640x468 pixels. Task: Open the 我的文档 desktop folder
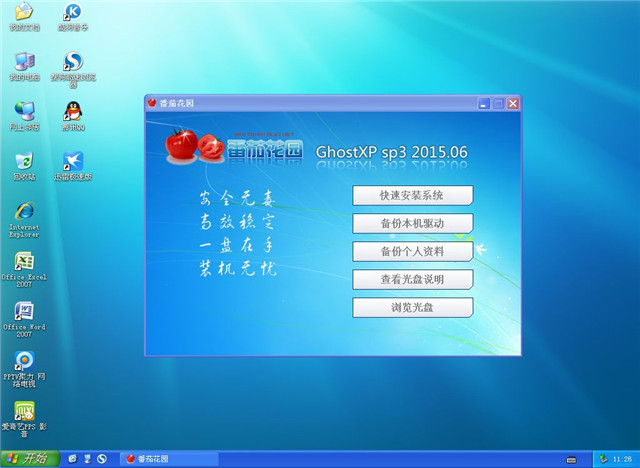click(x=24, y=13)
